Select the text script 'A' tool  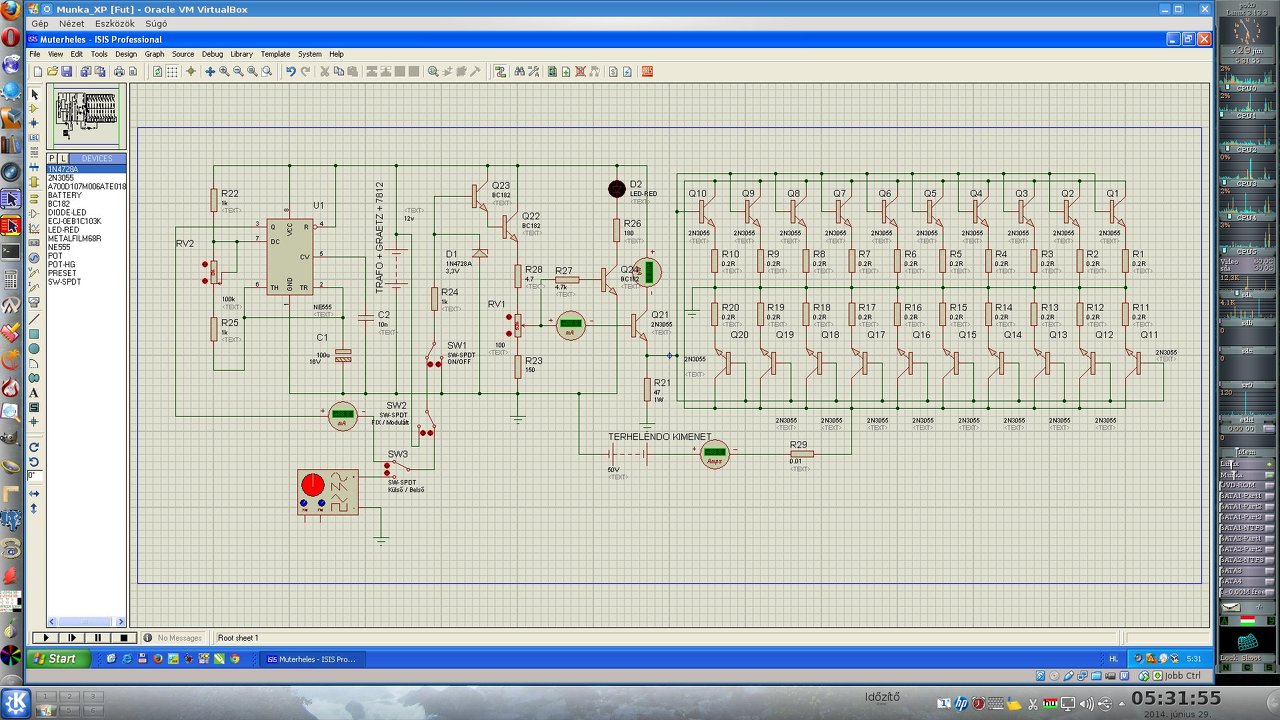(x=34, y=393)
